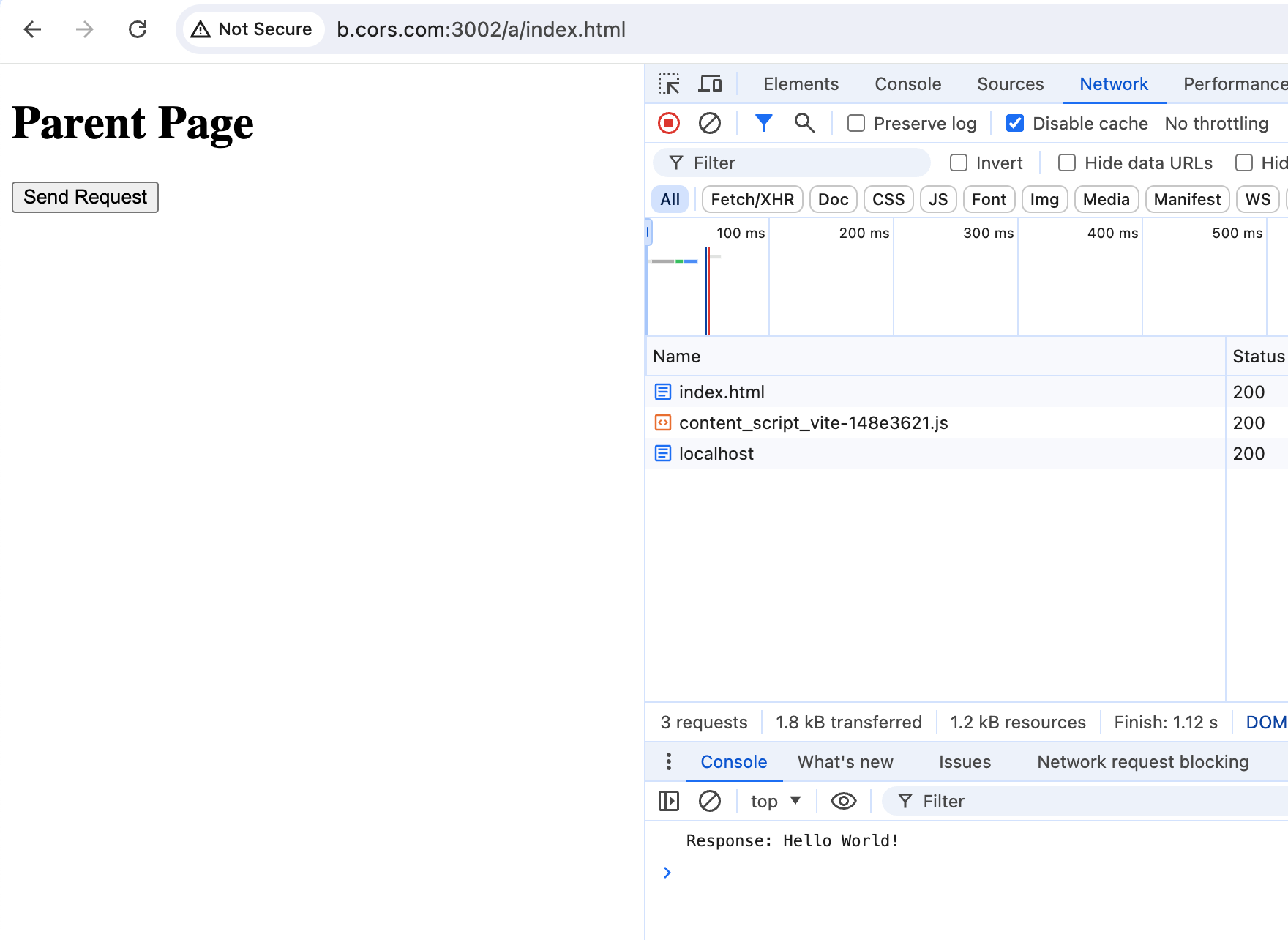Image resolution: width=1288 pixels, height=940 pixels.
Task: Reload the page in browser toolbar
Action: coord(138,29)
